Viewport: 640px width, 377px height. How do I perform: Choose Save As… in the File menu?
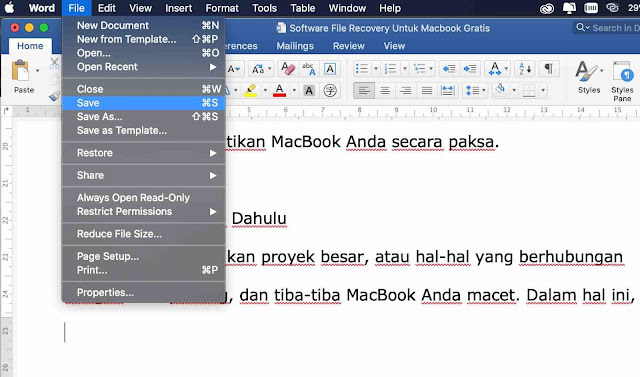click(144, 117)
